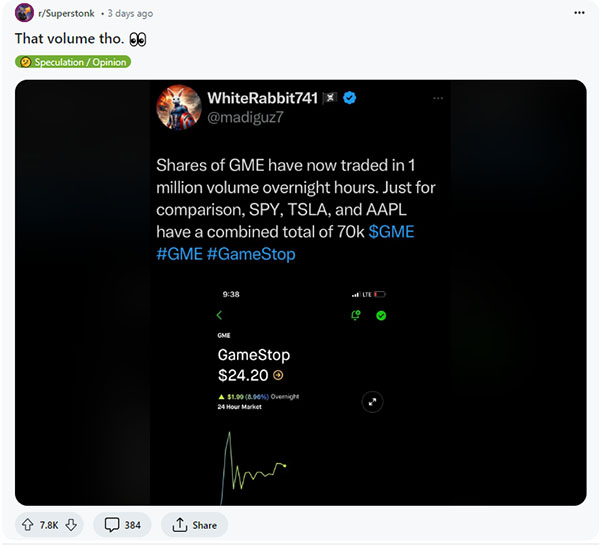This screenshot has height=546, width=600.
Task: Open the tweet's three-dot more menu
Action: click(438, 98)
